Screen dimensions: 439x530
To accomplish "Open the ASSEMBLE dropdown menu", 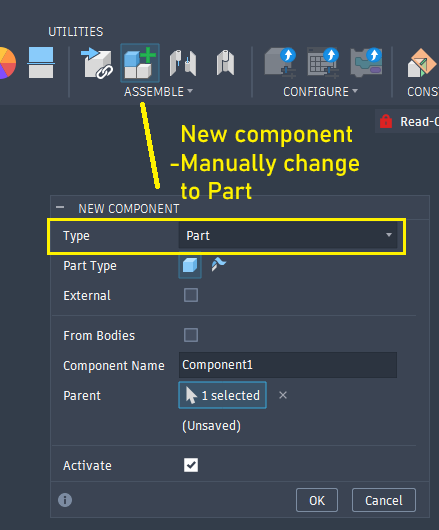I will (x=158, y=92).
